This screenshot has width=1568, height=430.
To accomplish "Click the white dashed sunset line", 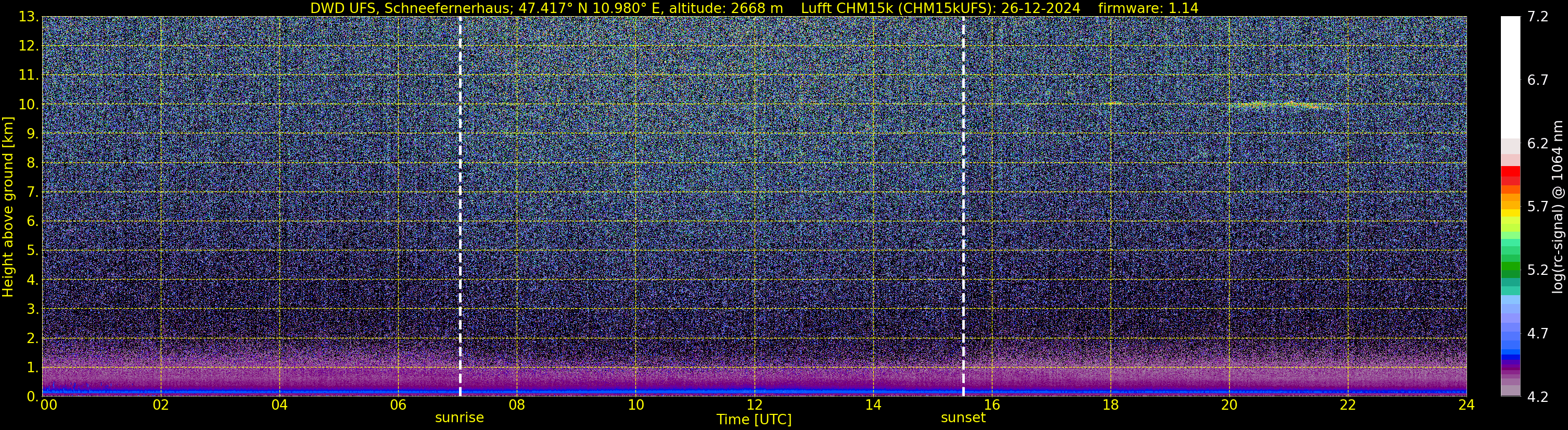I will pos(963,206).
